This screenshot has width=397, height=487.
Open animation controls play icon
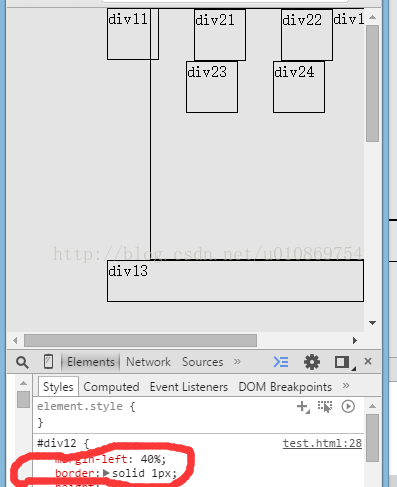coord(348,406)
